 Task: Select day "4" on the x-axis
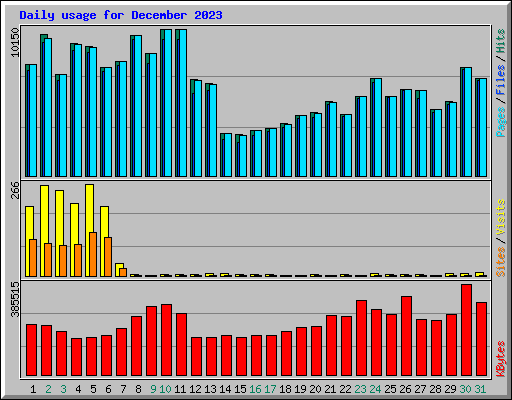[78, 389]
